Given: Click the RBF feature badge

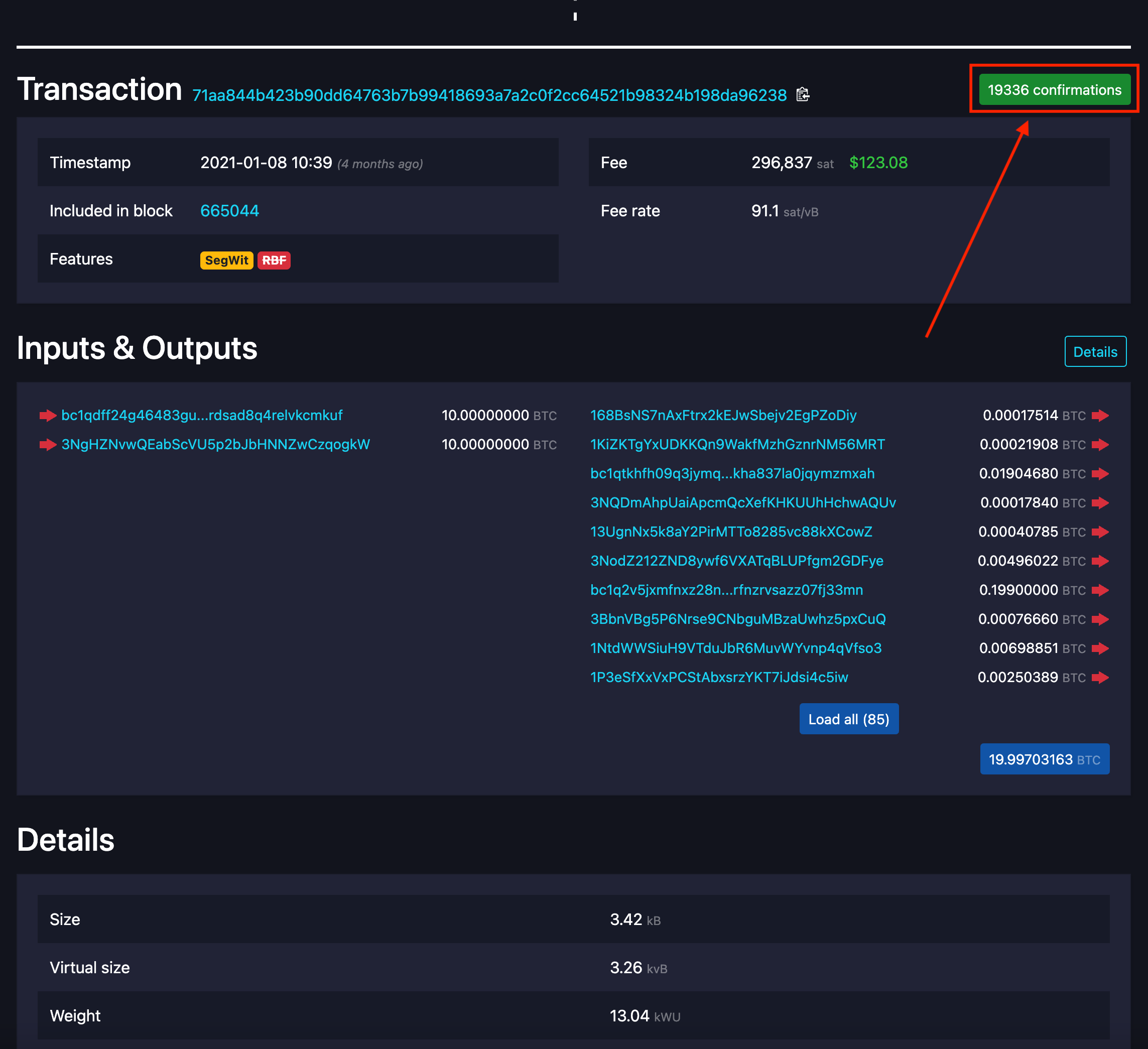Looking at the screenshot, I should click(x=274, y=260).
